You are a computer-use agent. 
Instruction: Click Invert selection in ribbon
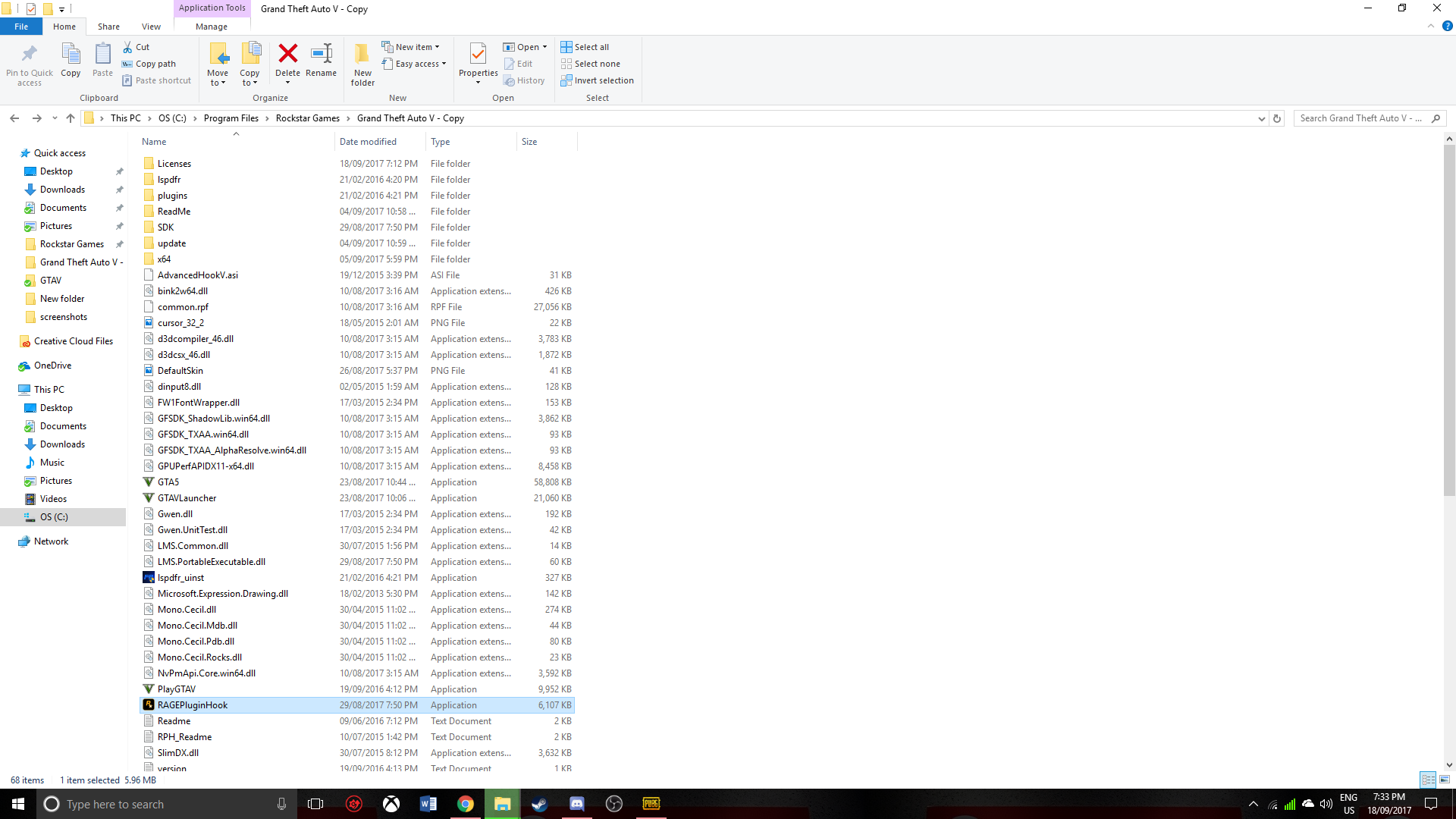coord(598,80)
